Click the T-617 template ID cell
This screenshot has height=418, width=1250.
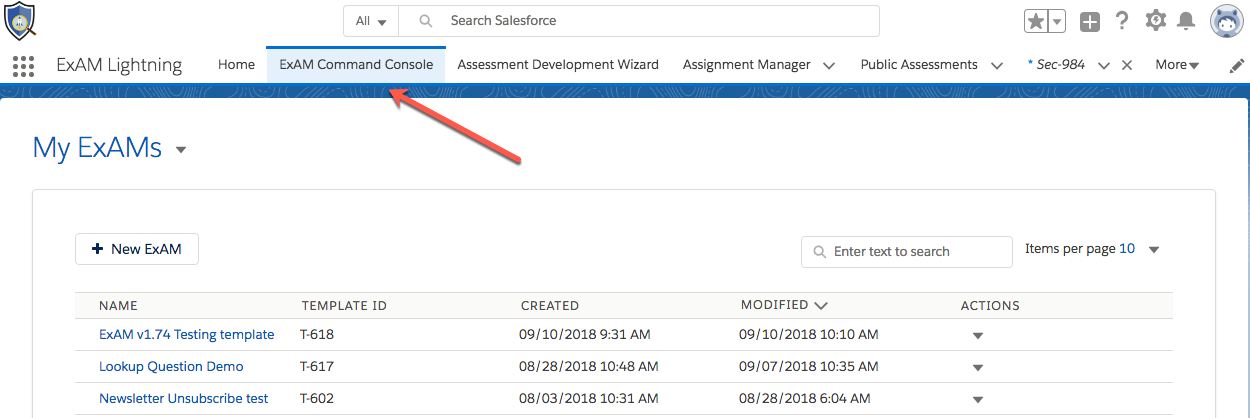click(317, 367)
